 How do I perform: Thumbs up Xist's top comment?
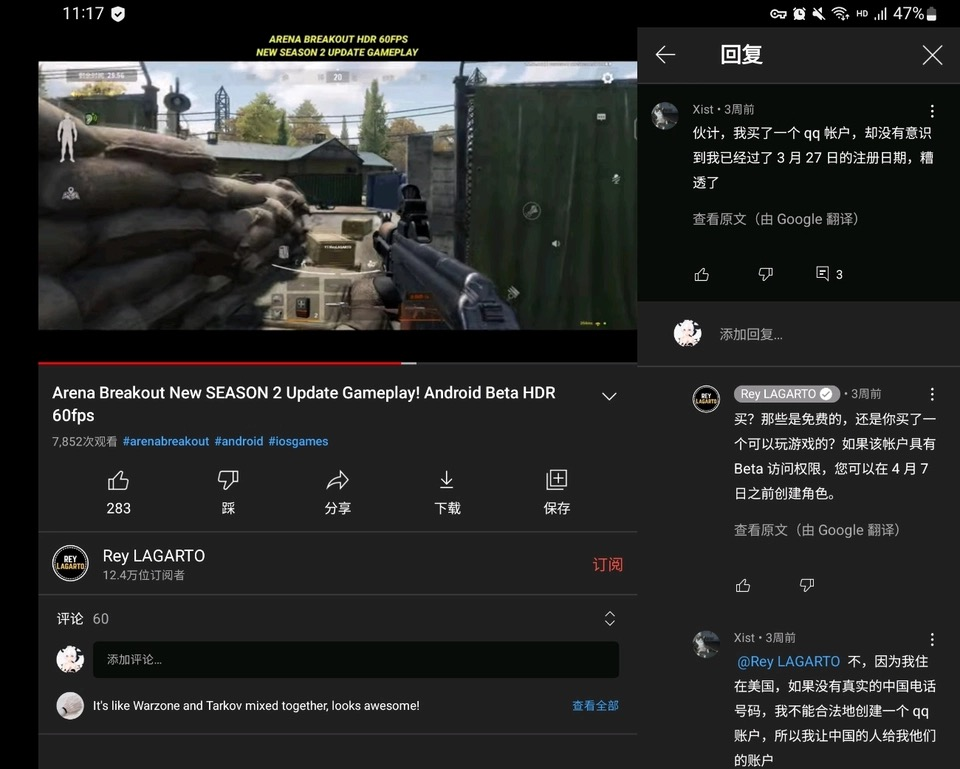(702, 274)
